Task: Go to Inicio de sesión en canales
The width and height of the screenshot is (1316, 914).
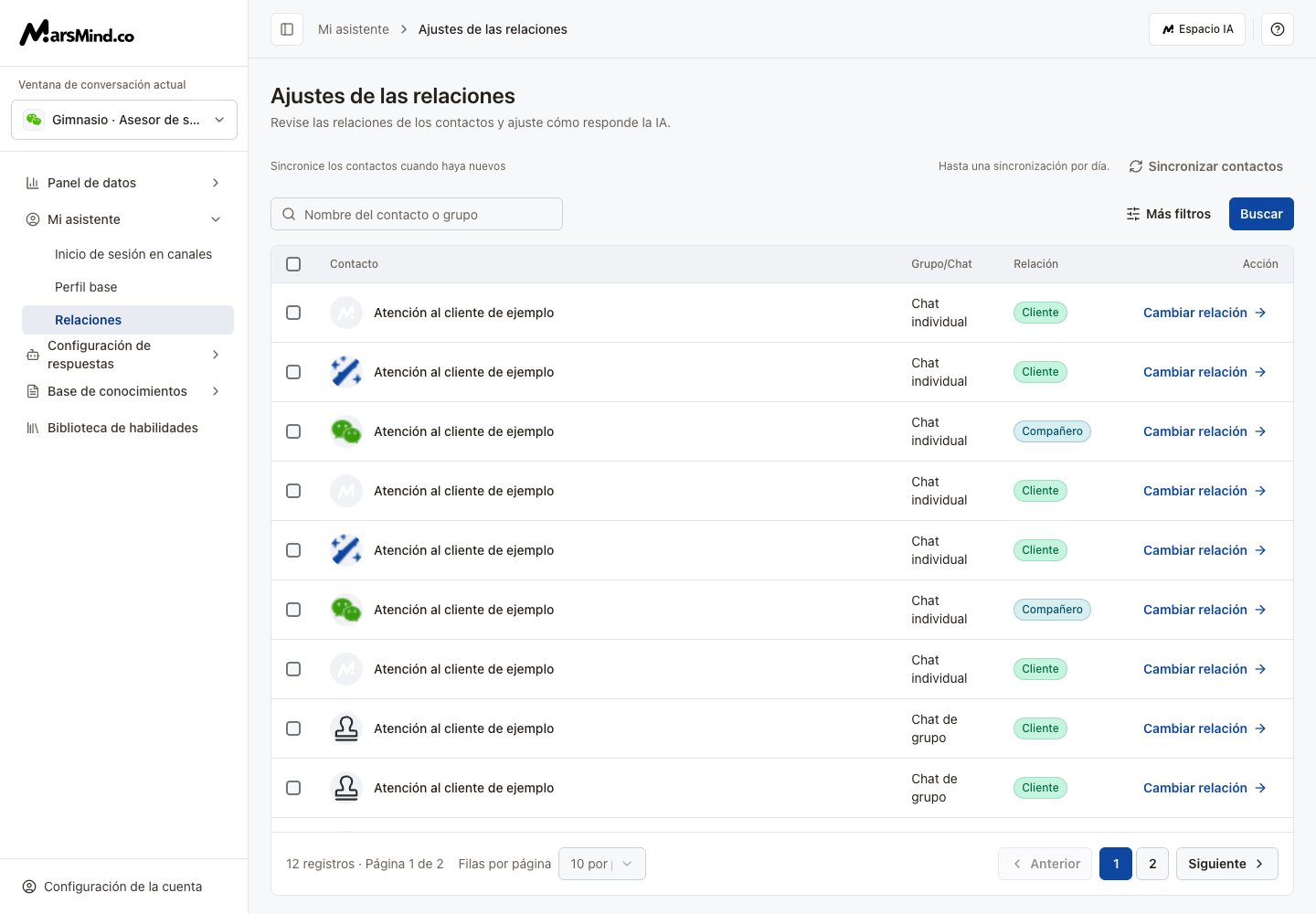Action: click(x=133, y=254)
